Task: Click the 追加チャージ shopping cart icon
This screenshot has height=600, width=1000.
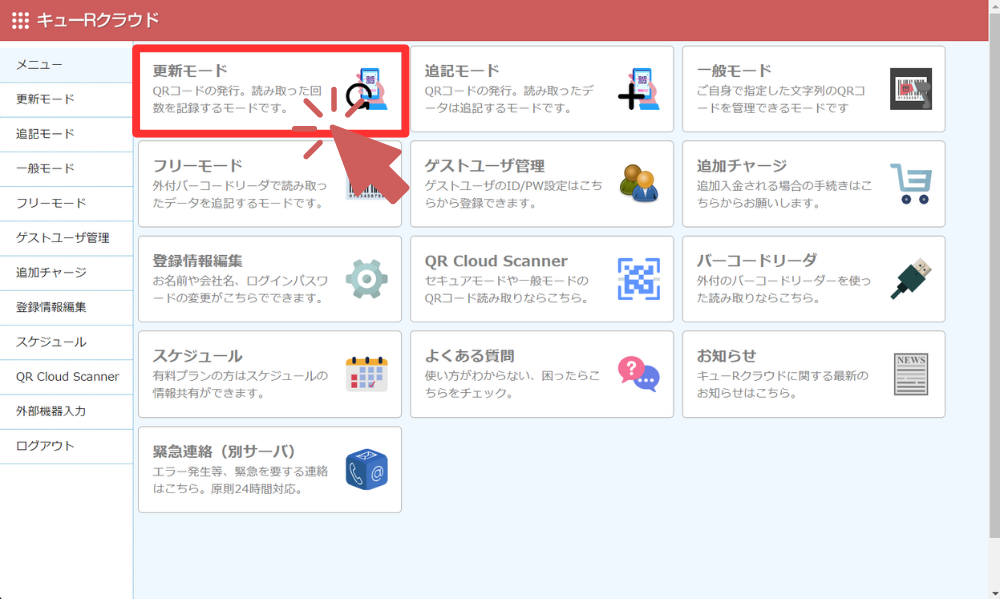Action: pos(911,184)
